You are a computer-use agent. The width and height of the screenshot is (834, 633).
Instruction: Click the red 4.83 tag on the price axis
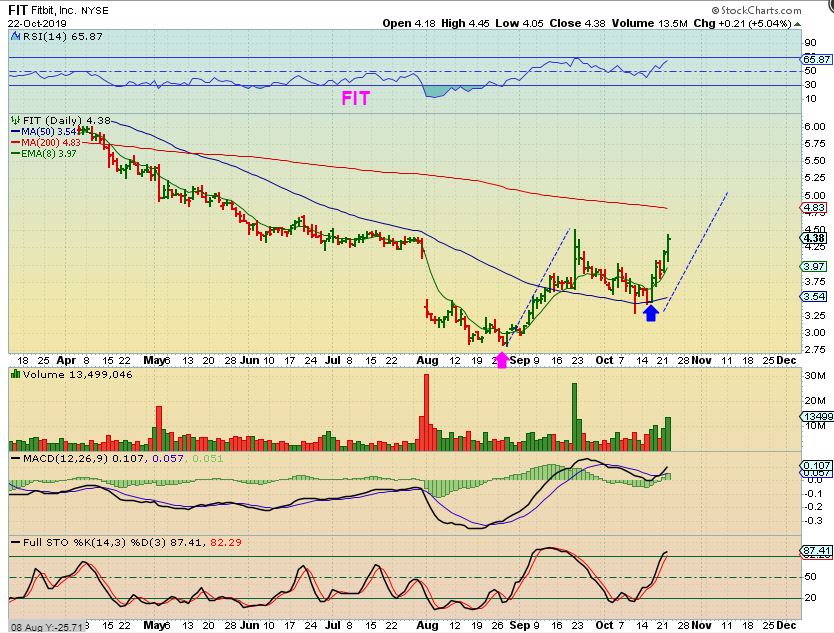815,208
